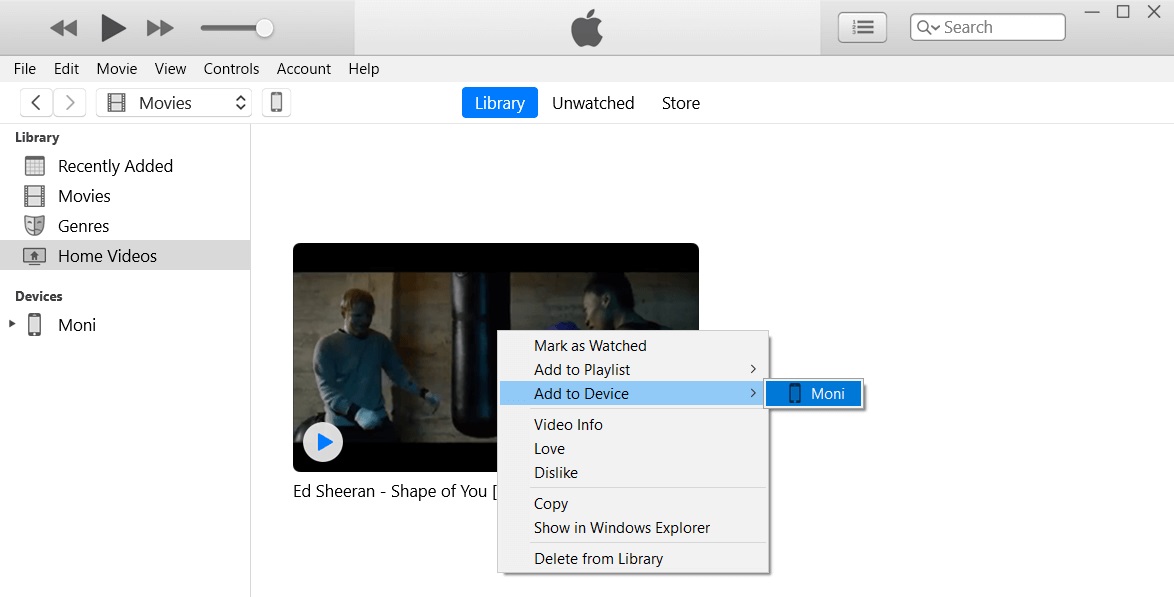Image resolution: width=1174 pixels, height=597 pixels.
Task: Click the Play button in the top toolbar
Action: pos(113,28)
